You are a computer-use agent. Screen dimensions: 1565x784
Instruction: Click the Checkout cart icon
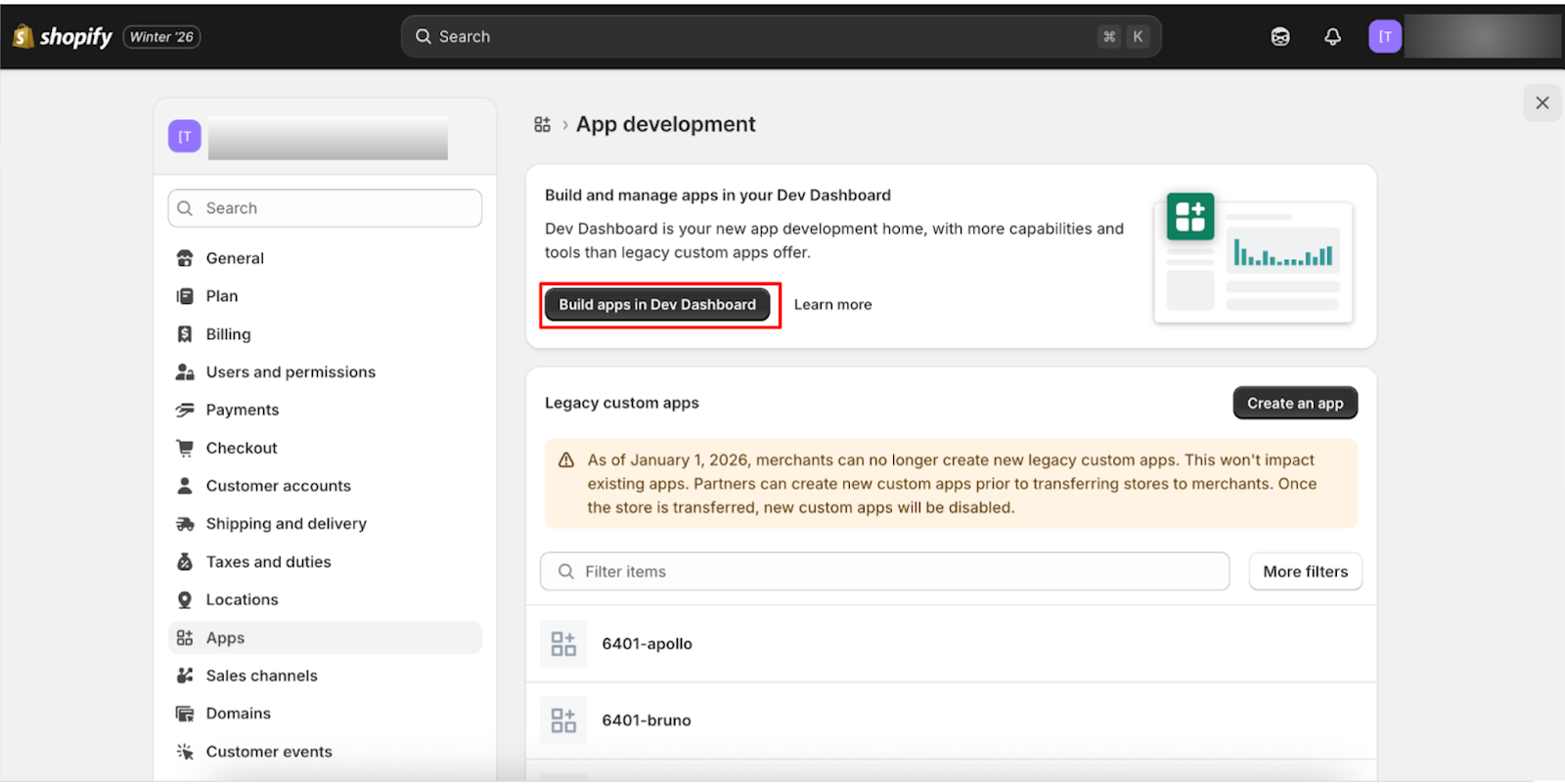[185, 448]
